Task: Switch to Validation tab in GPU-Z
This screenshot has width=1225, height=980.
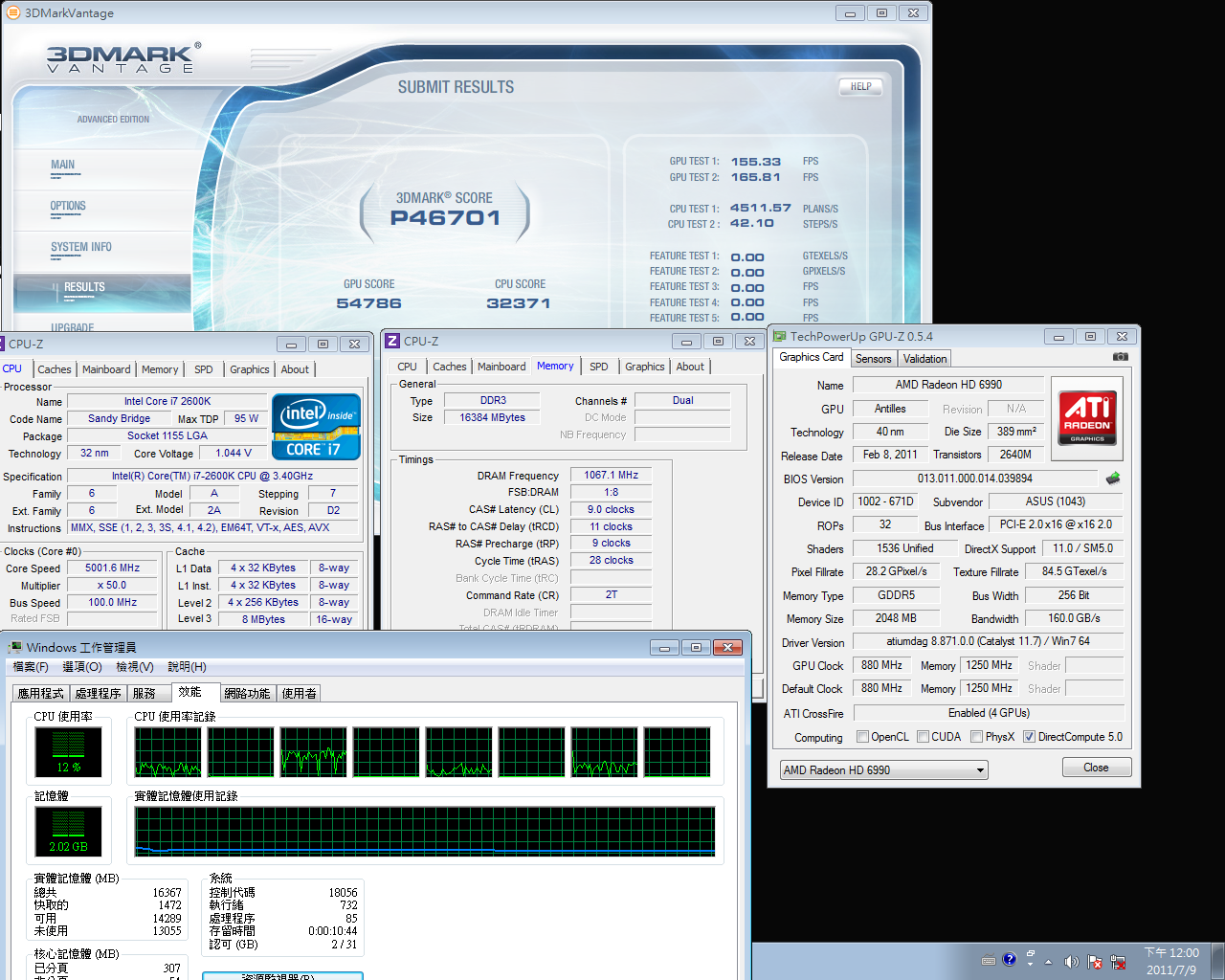Action: 924,359
